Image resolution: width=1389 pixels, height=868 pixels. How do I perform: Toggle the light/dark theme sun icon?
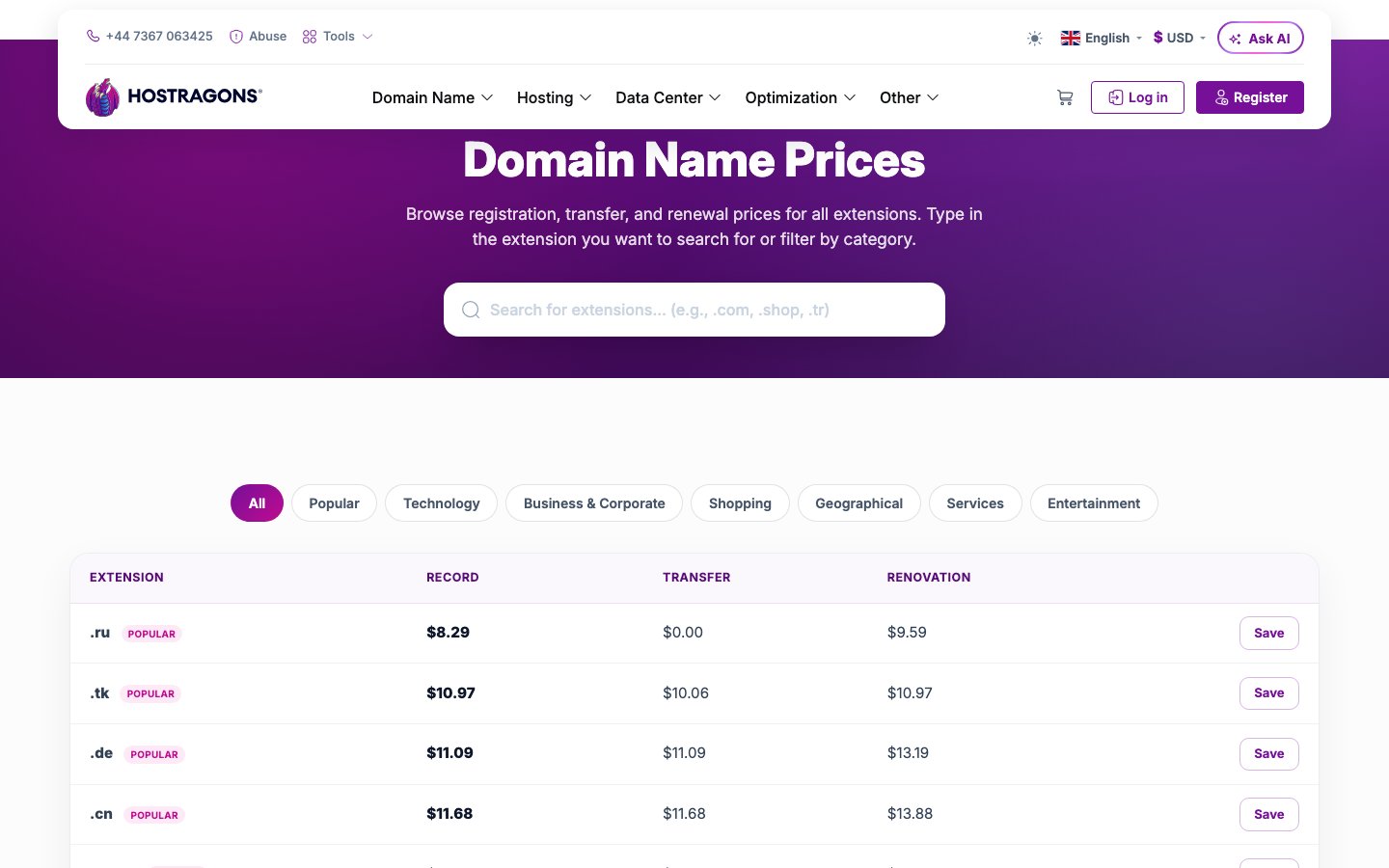tap(1034, 39)
